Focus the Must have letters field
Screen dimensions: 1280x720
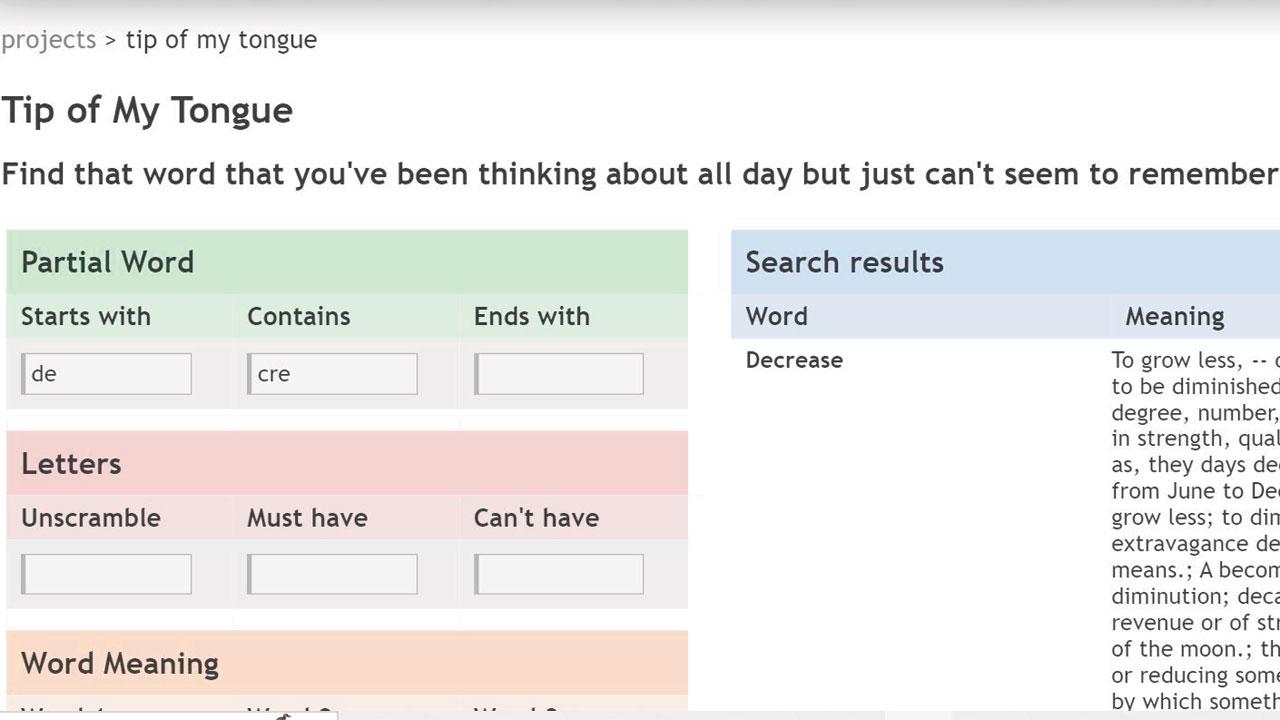click(333, 574)
